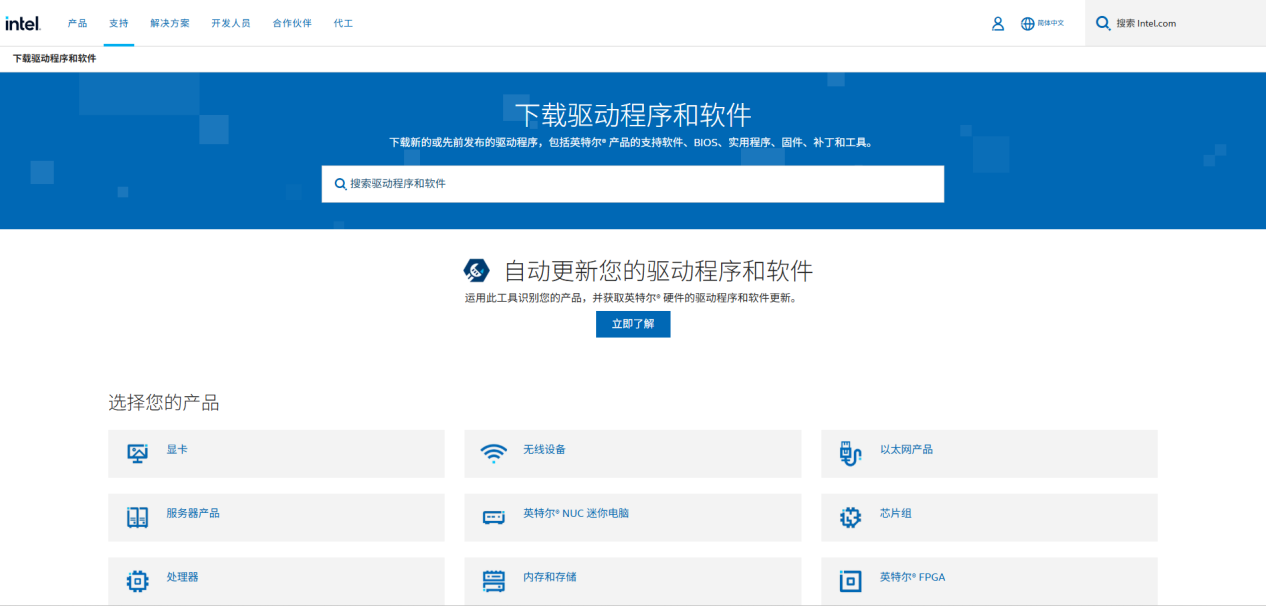This screenshot has width=1266, height=606.
Task: Click the 英特尔 NUC 迷你电脑 icon
Action: [x=494, y=517]
